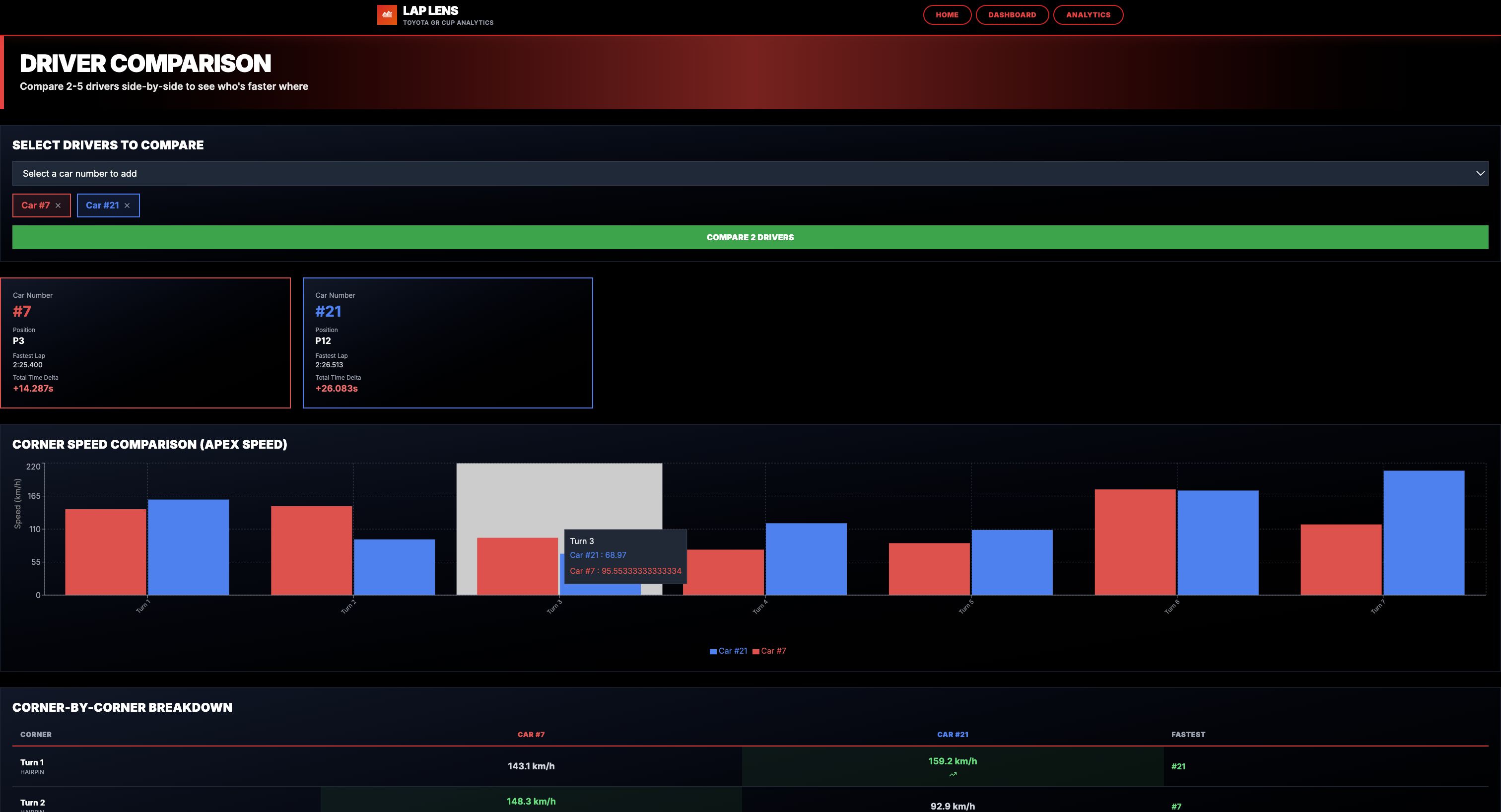The height and width of the screenshot is (812, 1501).
Task: Click the blue Turn 7 bar in chart
Action: pos(1424,533)
